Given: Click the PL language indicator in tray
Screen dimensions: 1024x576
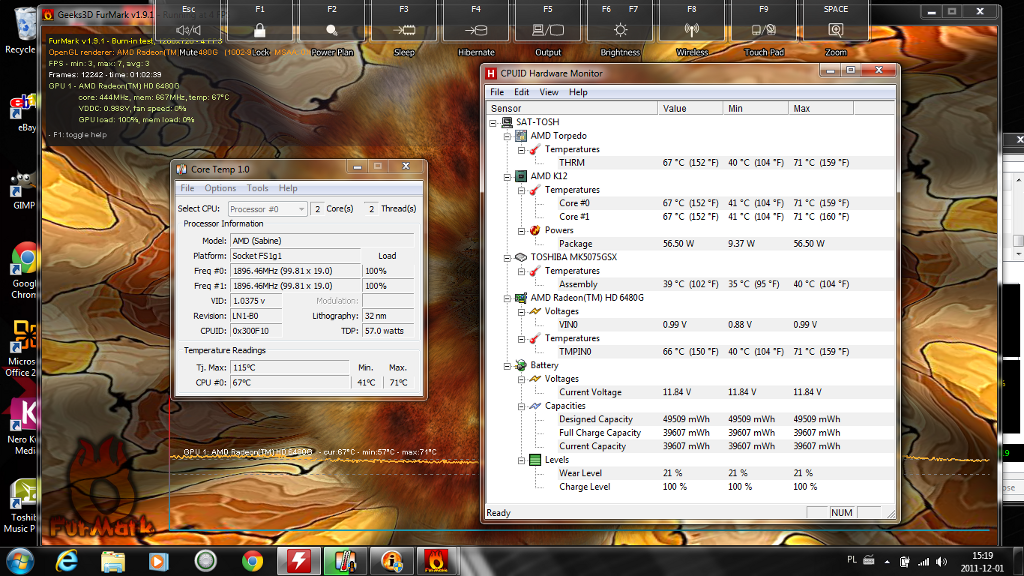Looking at the screenshot, I should 852,560.
